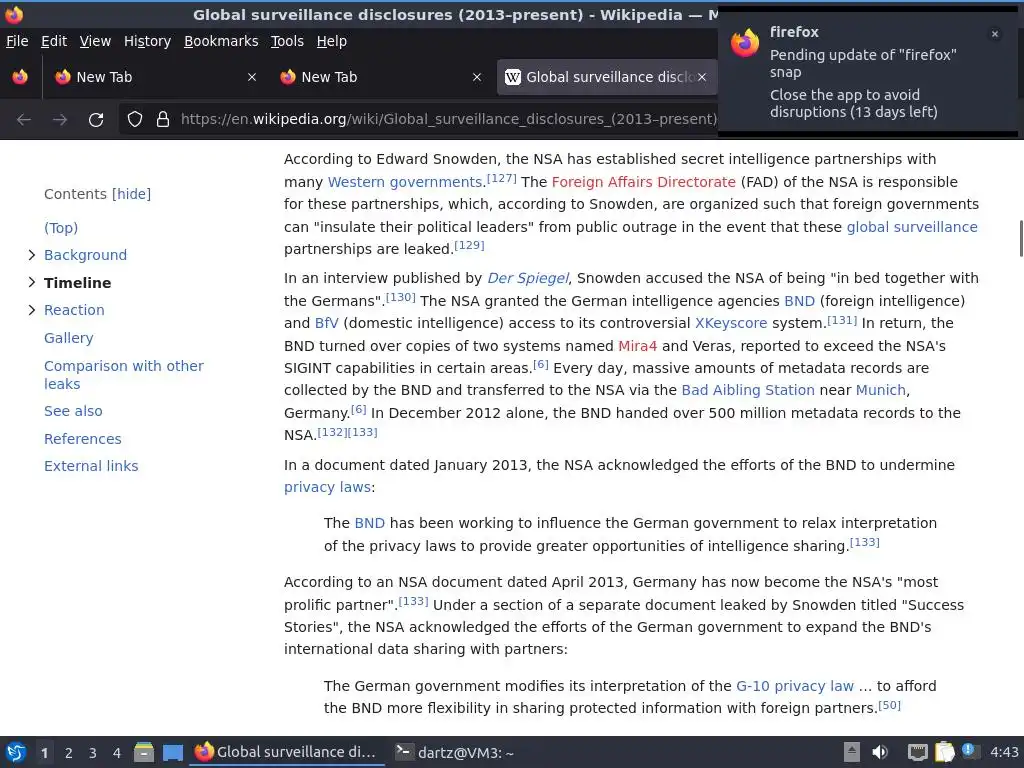The height and width of the screenshot is (768, 1024).
Task: Switch to workspace 3
Action: [93, 753]
